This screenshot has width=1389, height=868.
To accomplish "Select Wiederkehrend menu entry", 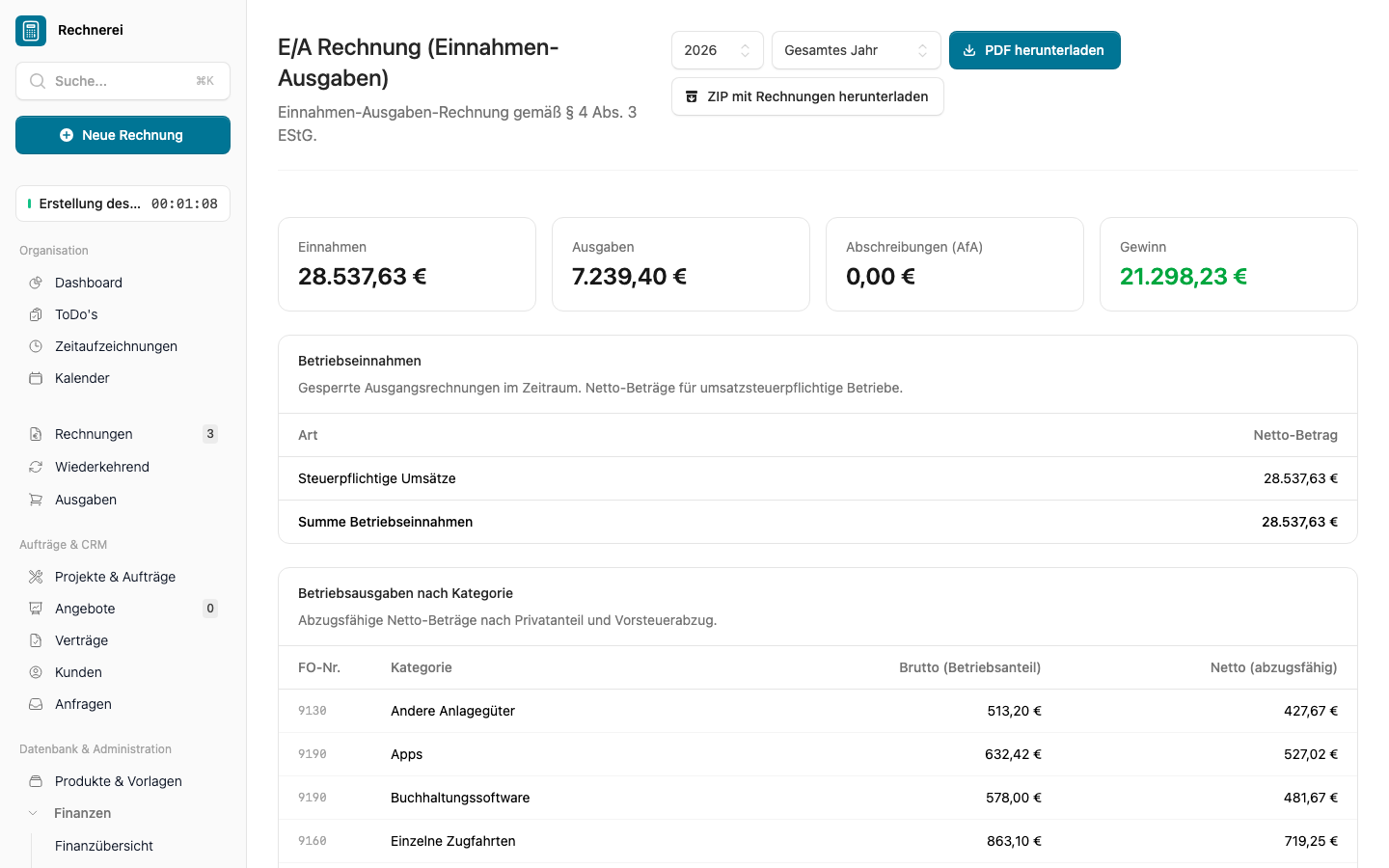I will (123, 467).
